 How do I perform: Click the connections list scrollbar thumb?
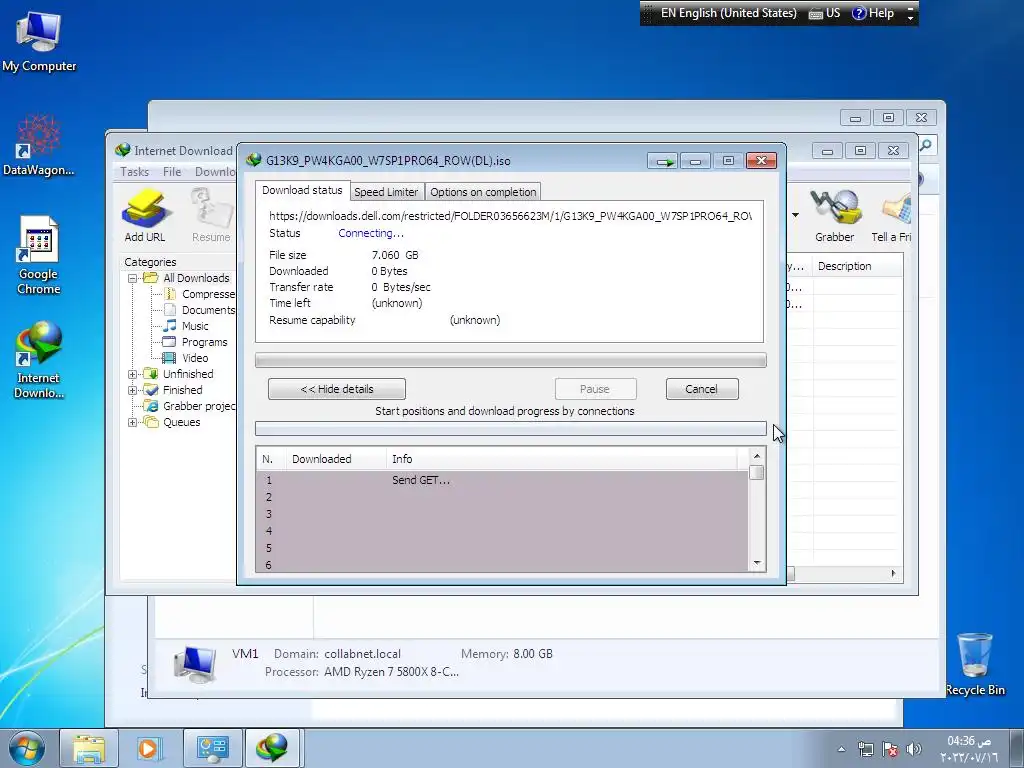[757, 472]
